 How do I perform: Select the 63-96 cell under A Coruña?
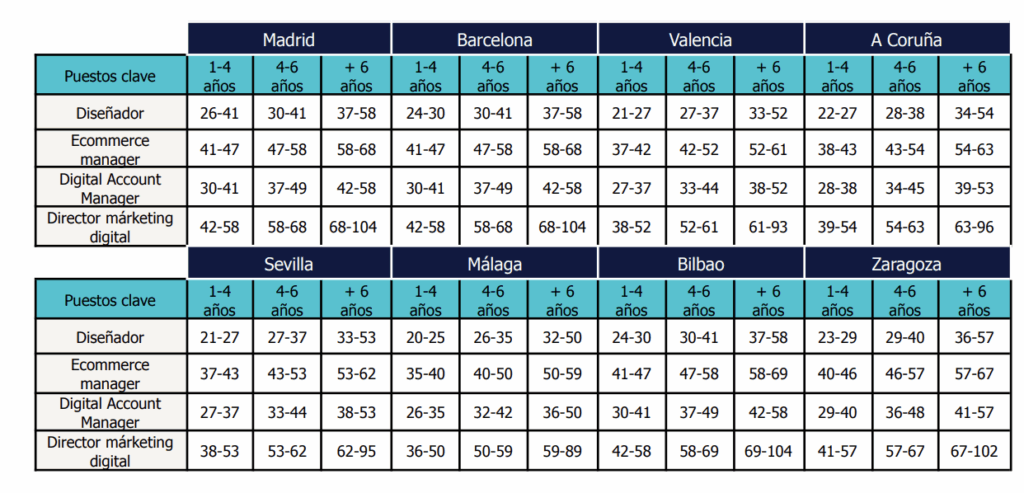click(x=973, y=227)
